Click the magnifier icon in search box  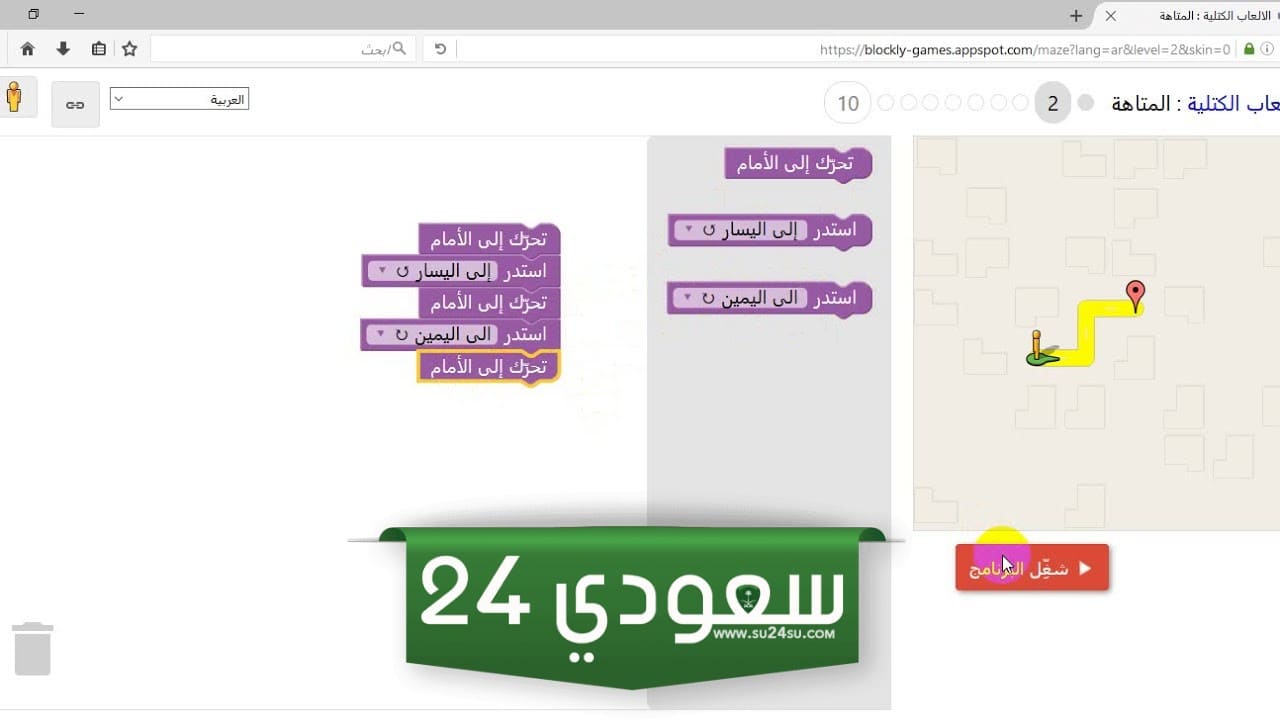(399, 48)
